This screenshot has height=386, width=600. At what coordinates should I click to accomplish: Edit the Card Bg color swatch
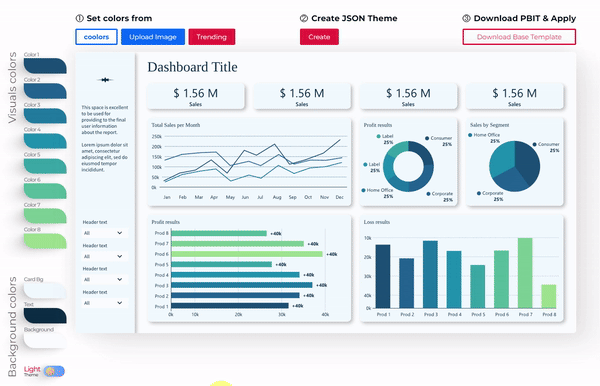[x=45, y=290]
